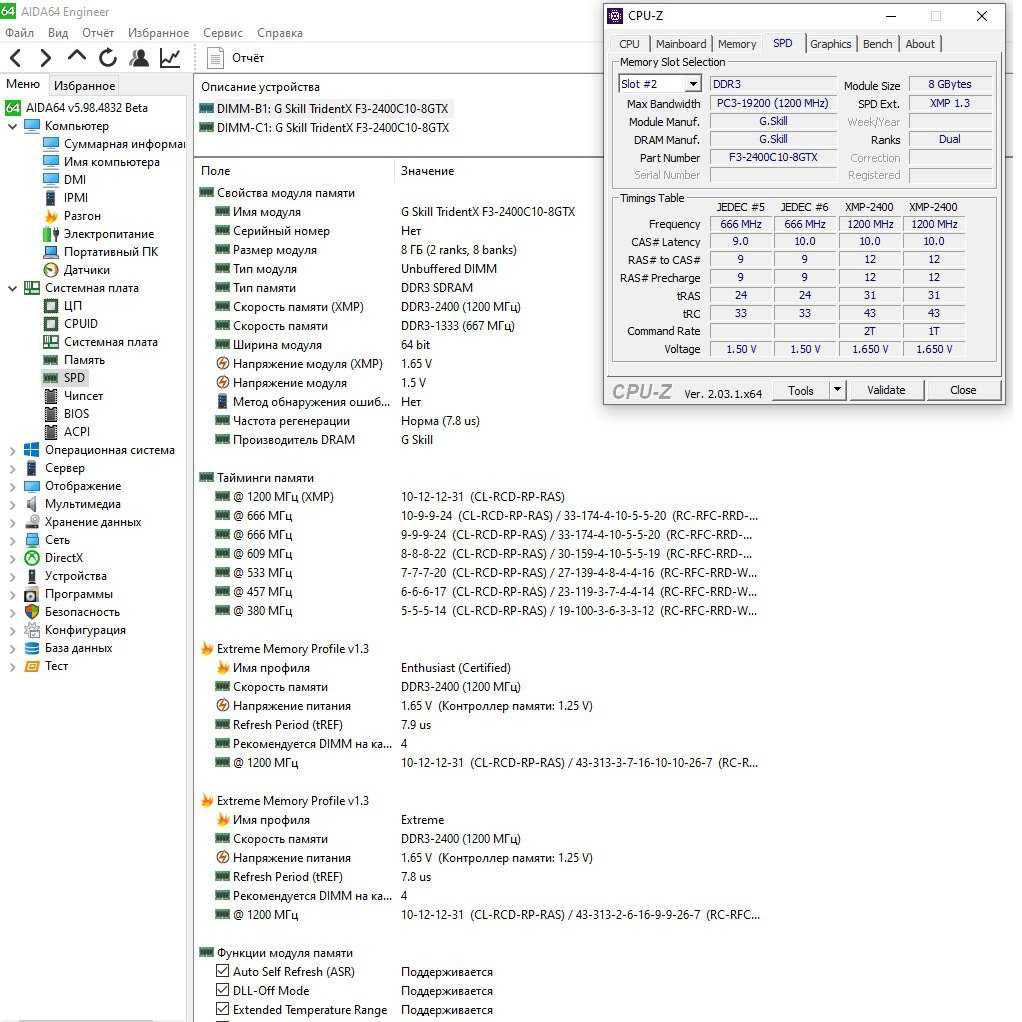Switch to the Memory tab in CPU-Z

737,44
